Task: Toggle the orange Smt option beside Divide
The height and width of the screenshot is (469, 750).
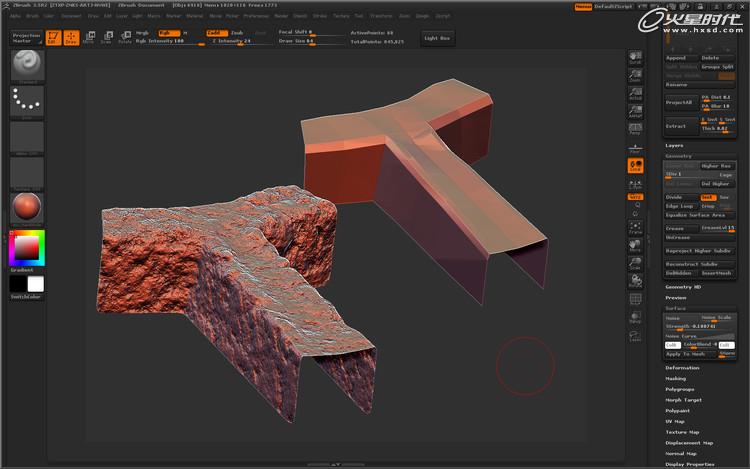Action: pos(708,197)
